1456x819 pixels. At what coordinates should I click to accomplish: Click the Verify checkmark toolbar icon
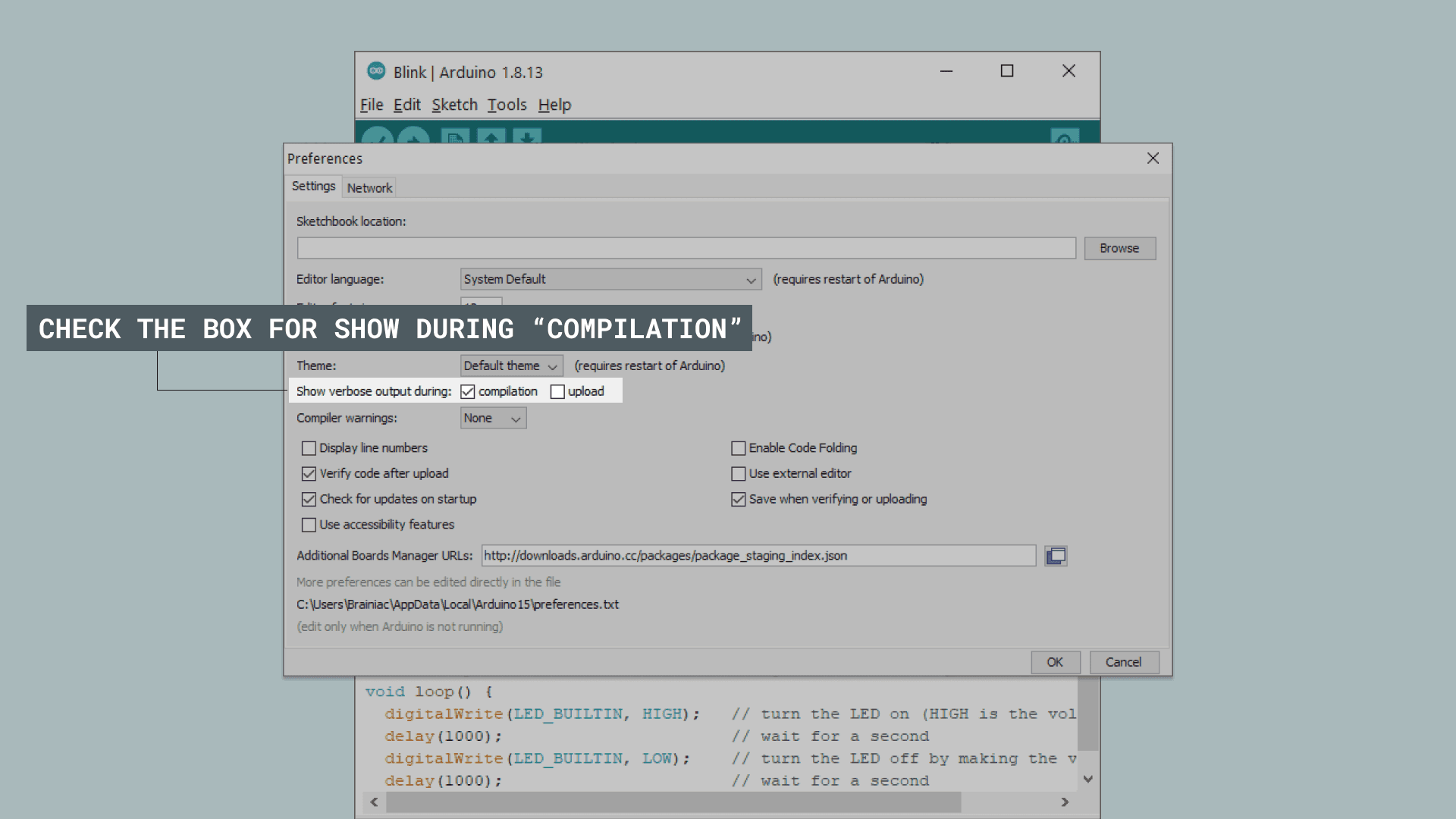(377, 137)
